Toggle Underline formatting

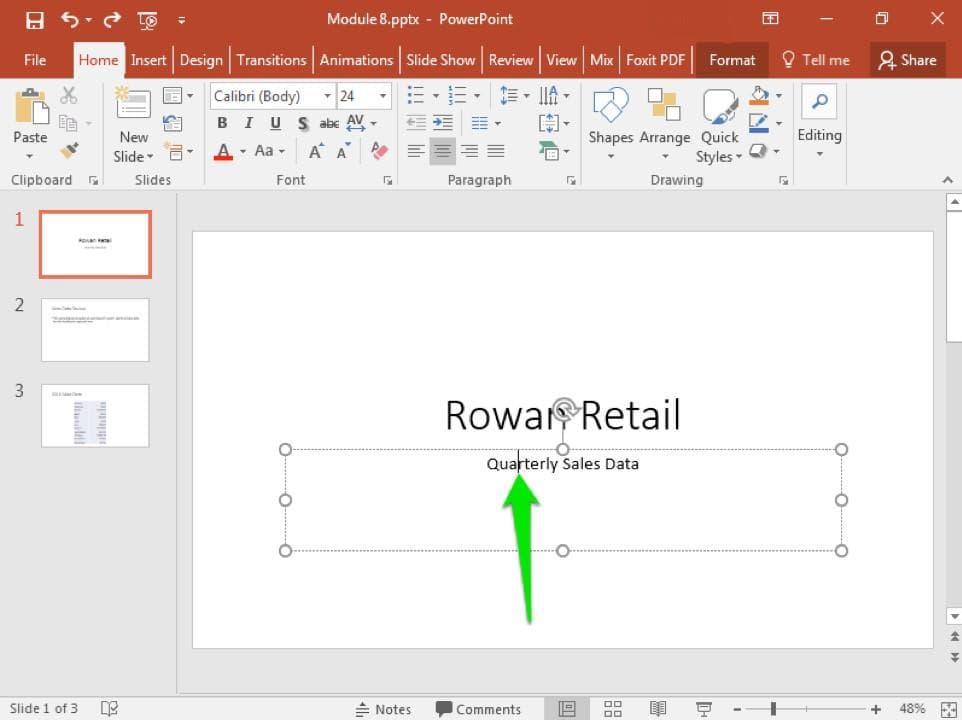click(x=275, y=123)
